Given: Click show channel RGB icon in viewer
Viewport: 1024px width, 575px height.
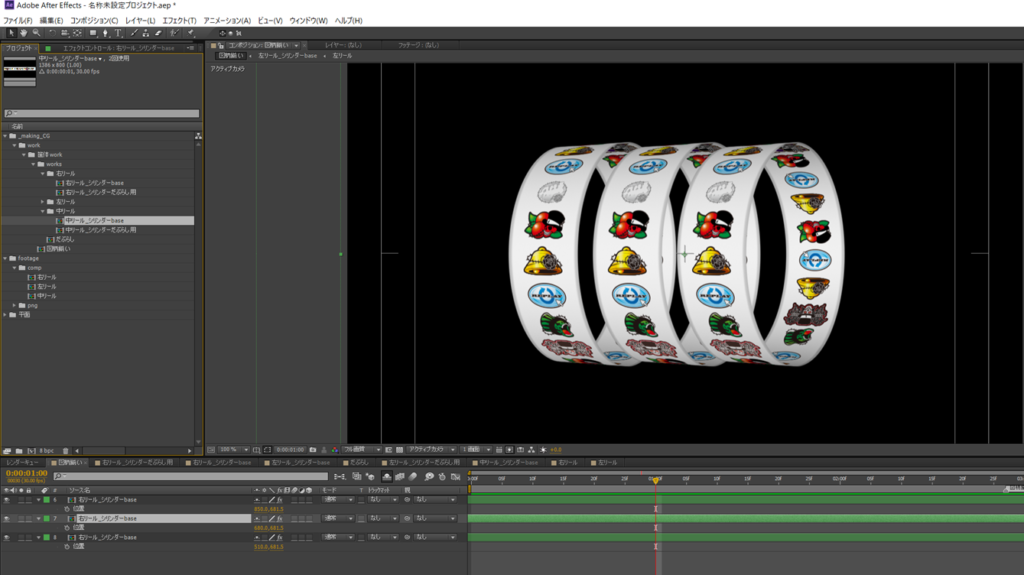Looking at the screenshot, I should click(x=335, y=450).
